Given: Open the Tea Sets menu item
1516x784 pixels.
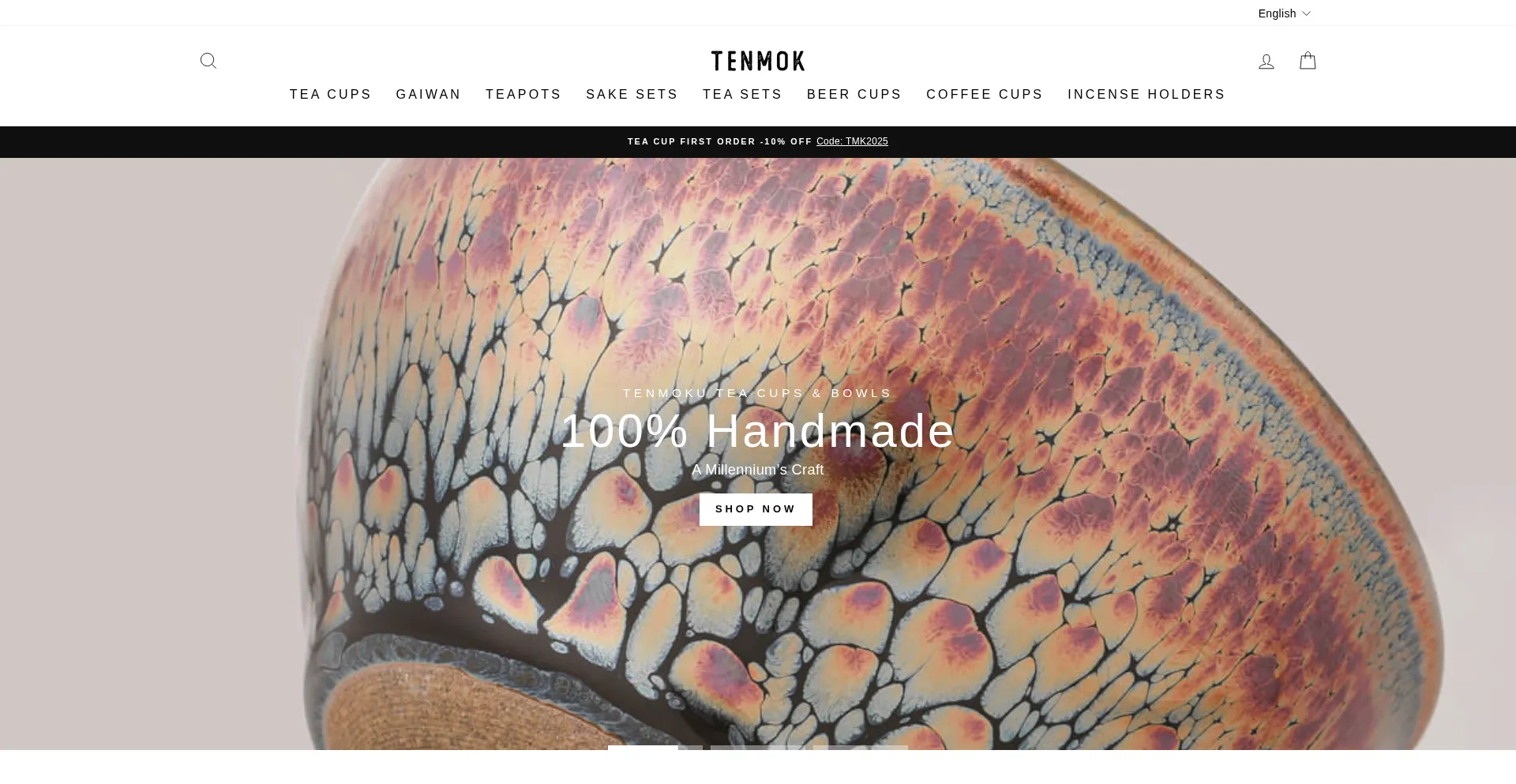Looking at the screenshot, I should coord(743,95).
